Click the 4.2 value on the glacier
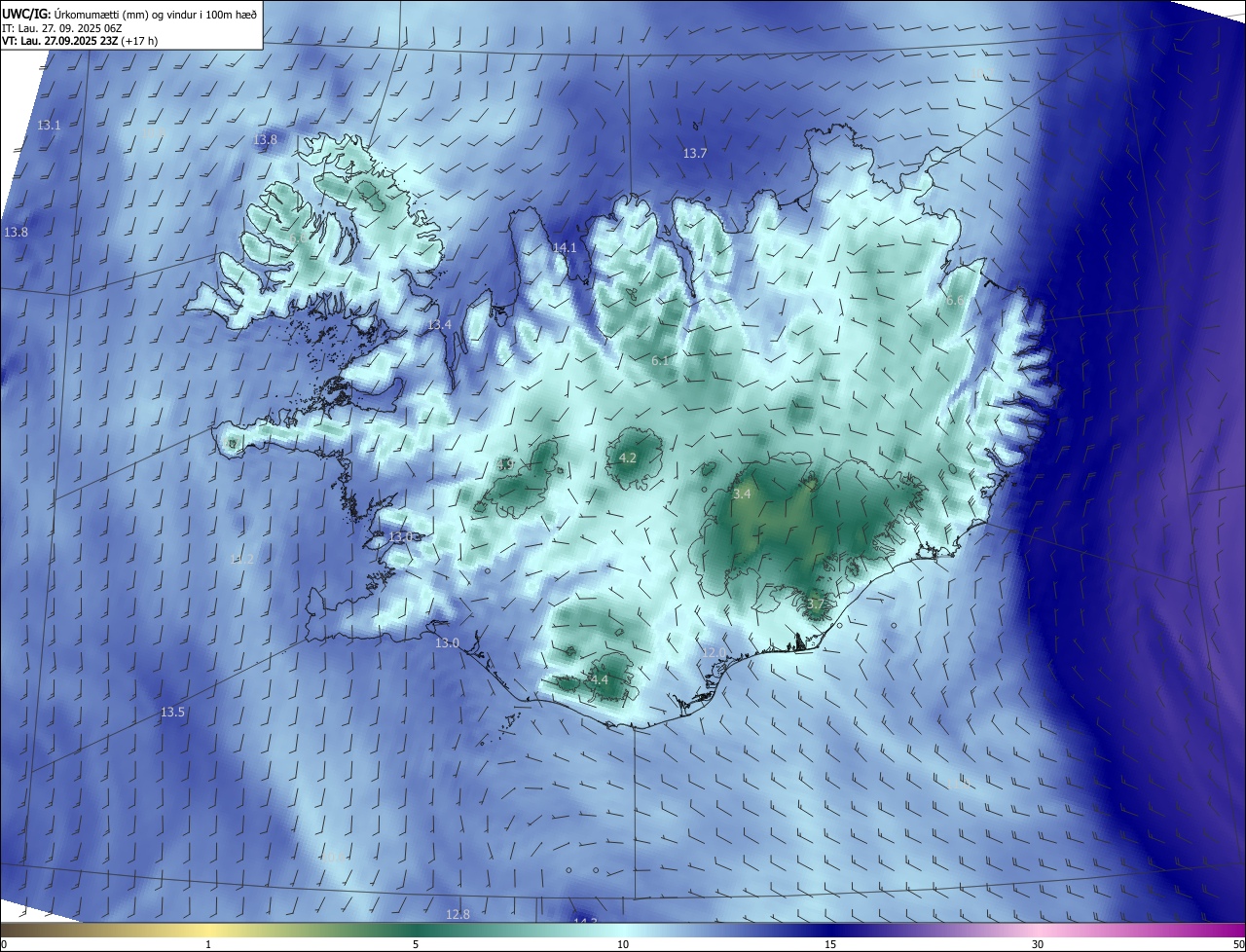Screen dimensions: 1246x952 pyautogui.click(x=628, y=458)
